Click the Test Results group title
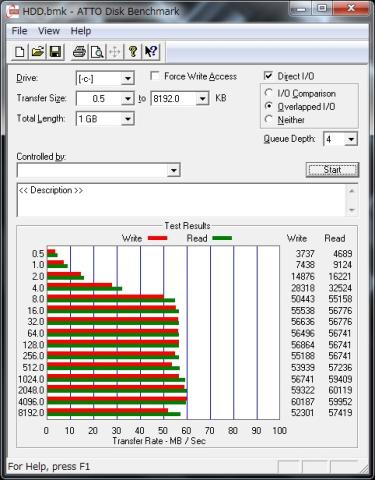This screenshot has width=375, height=480. pyautogui.click(x=187, y=226)
